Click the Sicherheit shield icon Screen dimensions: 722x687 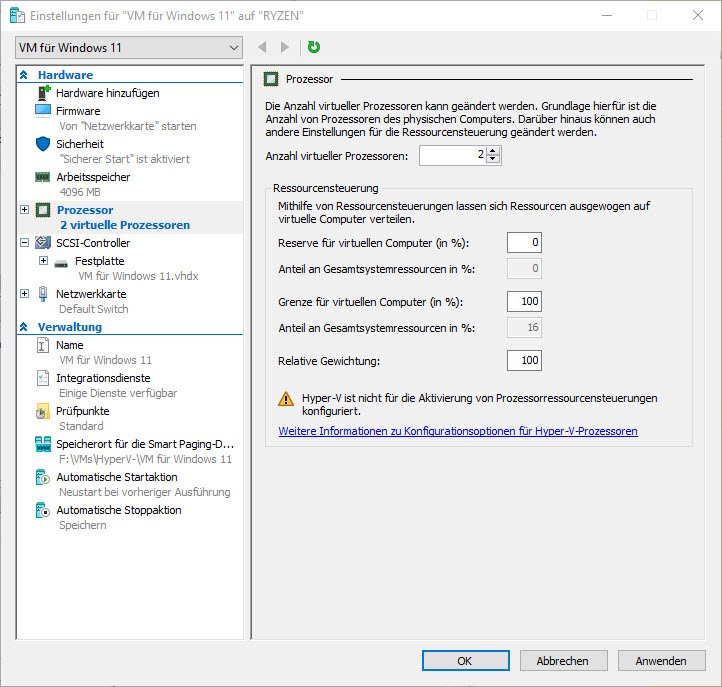(x=42, y=144)
